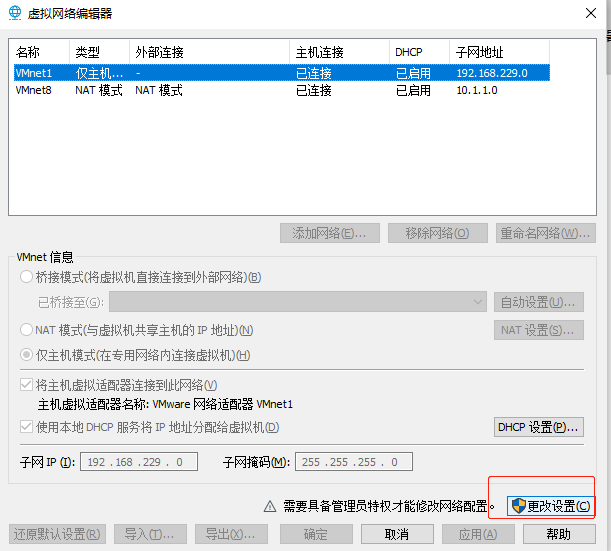611x551 pixels.
Task: Select NAT 模式 radio button
Action: pyautogui.click(x=26, y=330)
